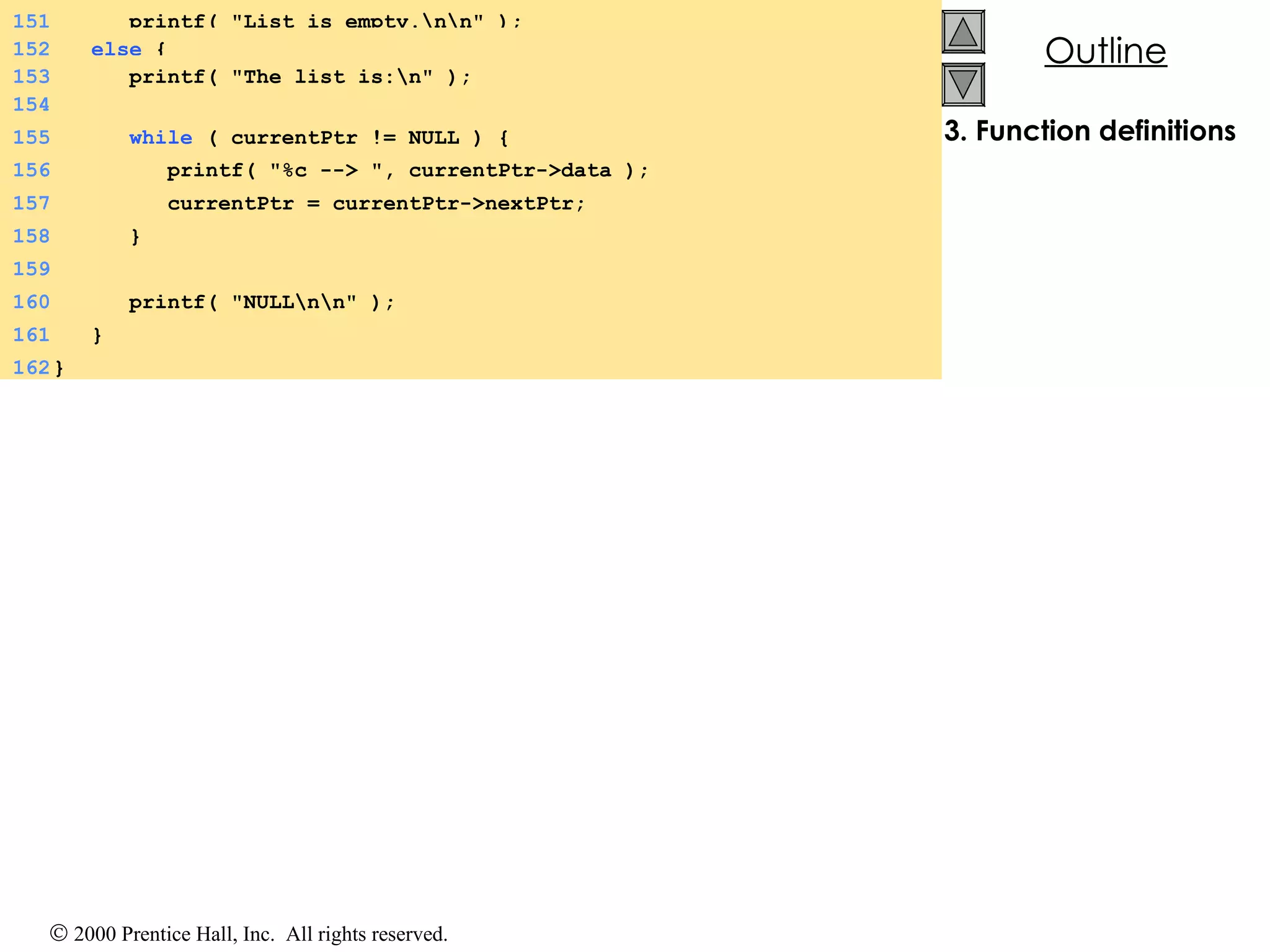Click line number 158
1270x952 pixels.
(31, 236)
